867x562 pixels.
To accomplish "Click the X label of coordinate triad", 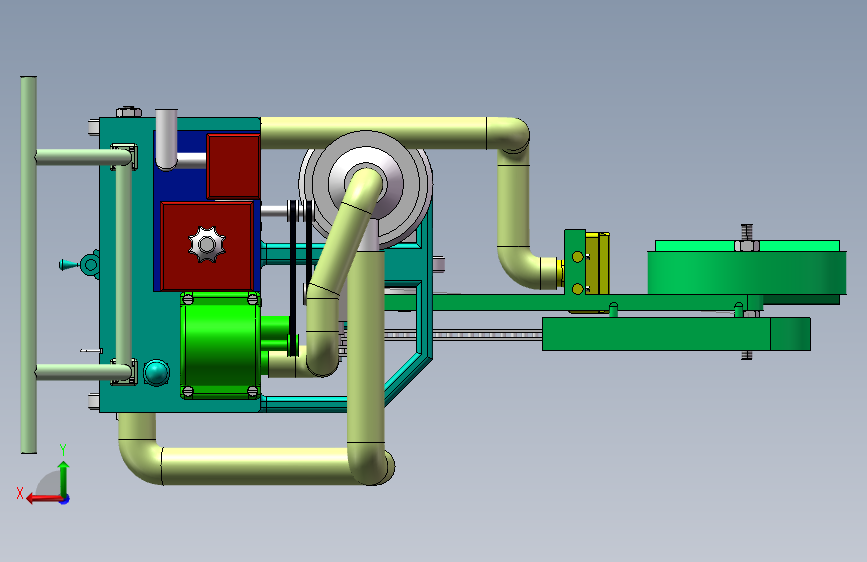I will point(20,493).
